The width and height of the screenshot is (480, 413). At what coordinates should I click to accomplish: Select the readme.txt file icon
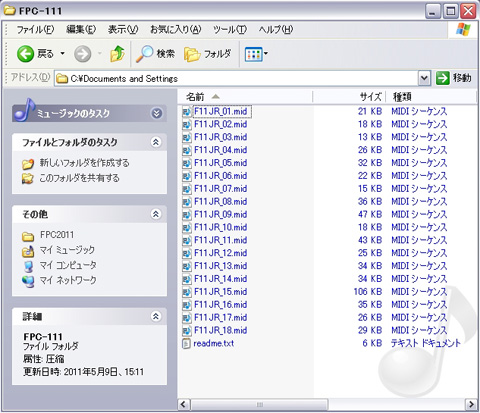pos(186,344)
